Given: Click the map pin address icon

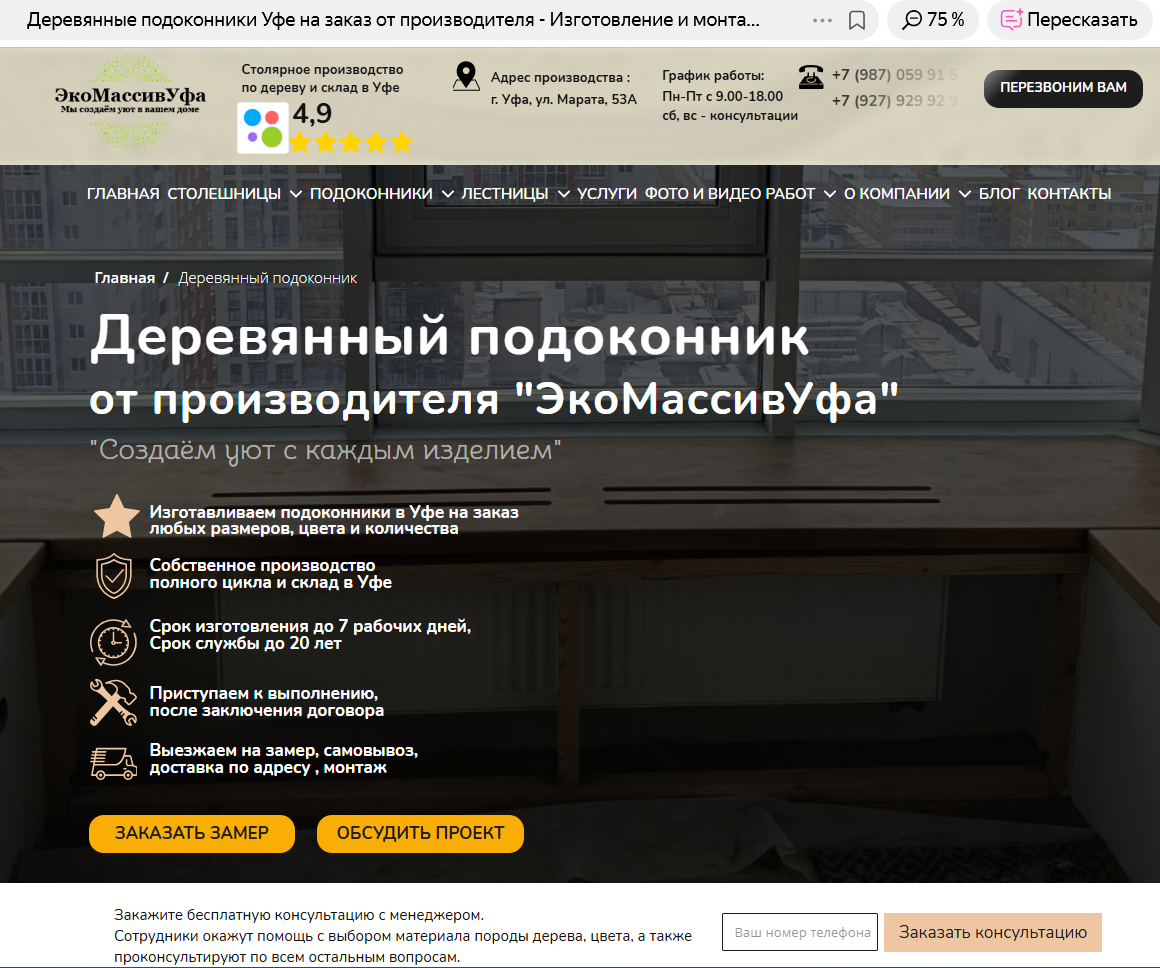Looking at the screenshot, I should pos(466,77).
